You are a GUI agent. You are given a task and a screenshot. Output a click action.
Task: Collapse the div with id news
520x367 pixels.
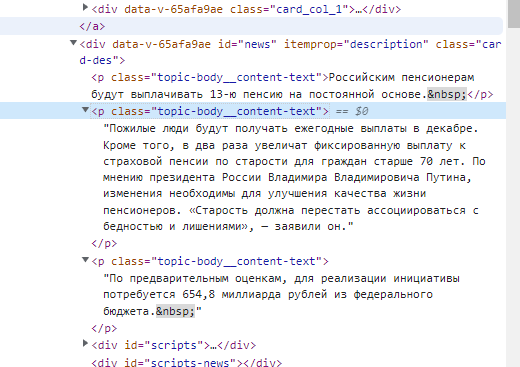pos(73,43)
